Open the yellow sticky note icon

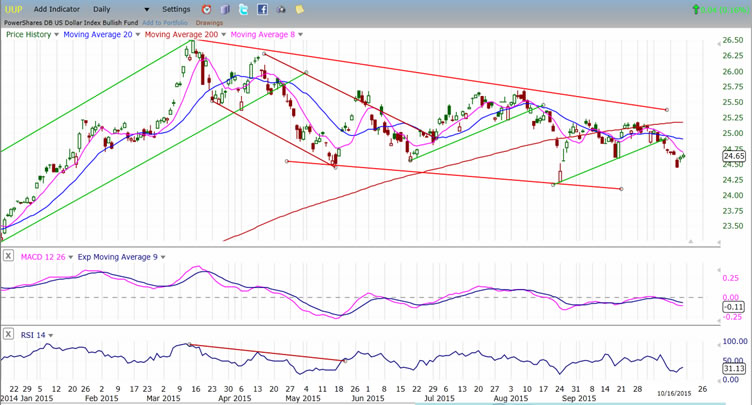pos(299,9)
